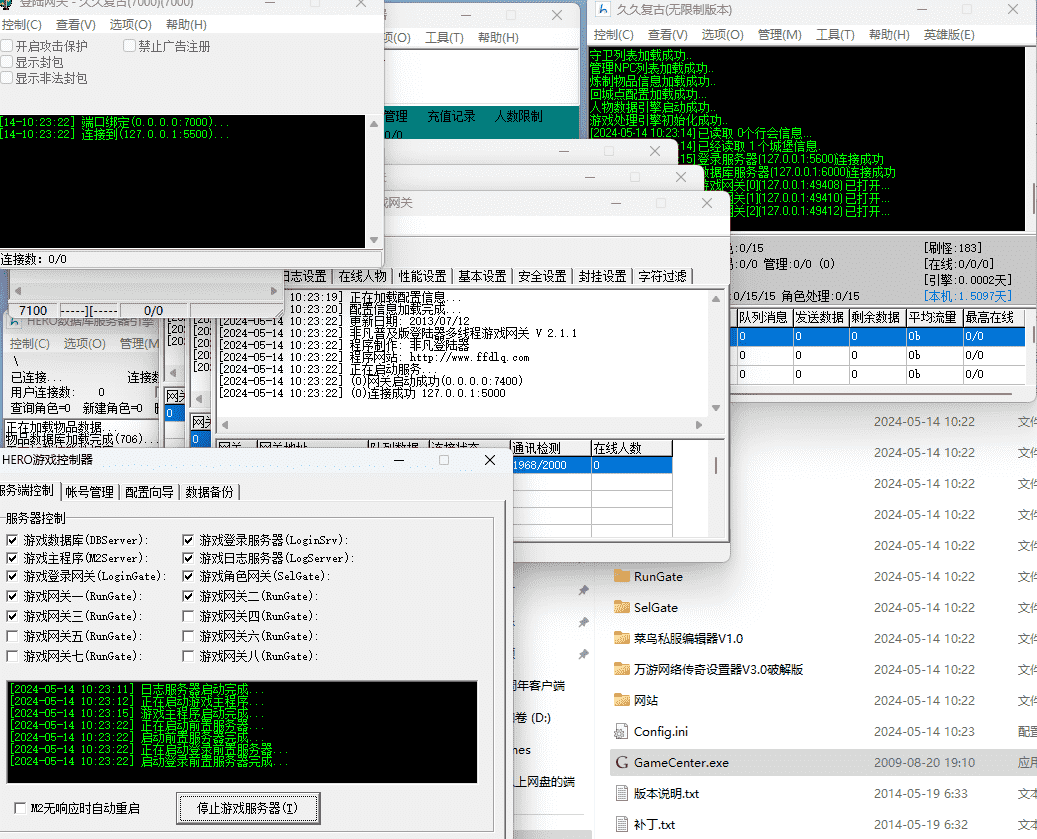Click the 连接数: 0/0 status text
This screenshot has height=839, width=1037.
pyautogui.click(x=34, y=259)
